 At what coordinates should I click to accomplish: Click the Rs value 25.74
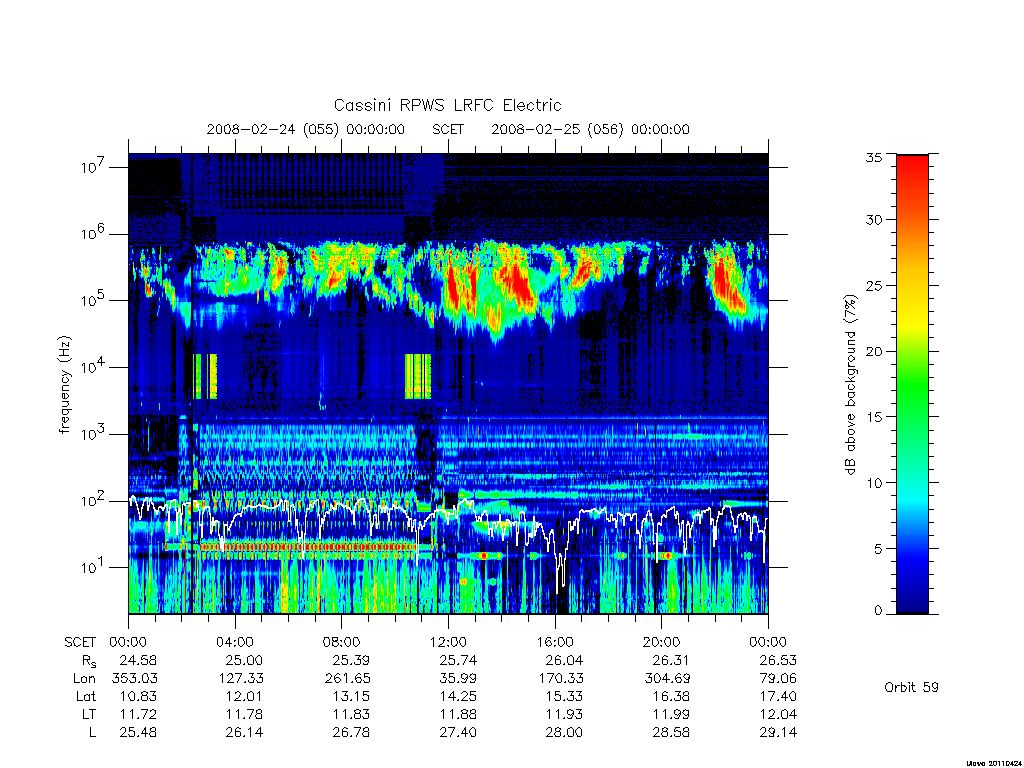pyautogui.click(x=458, y=660)
